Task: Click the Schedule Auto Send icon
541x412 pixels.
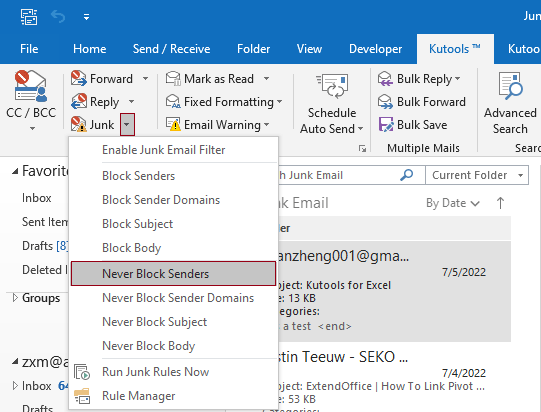Action: 332,86
